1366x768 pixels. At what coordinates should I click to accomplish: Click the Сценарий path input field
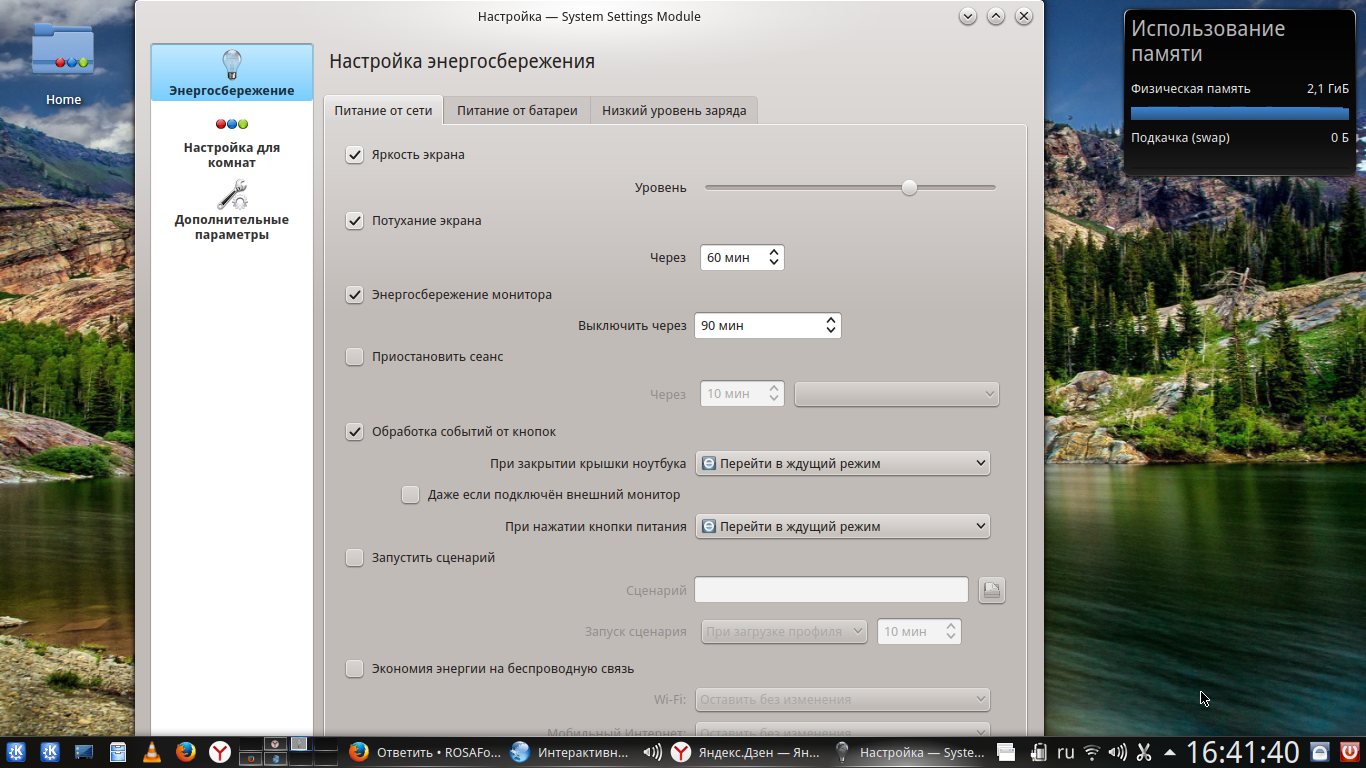tap(831, 590)
